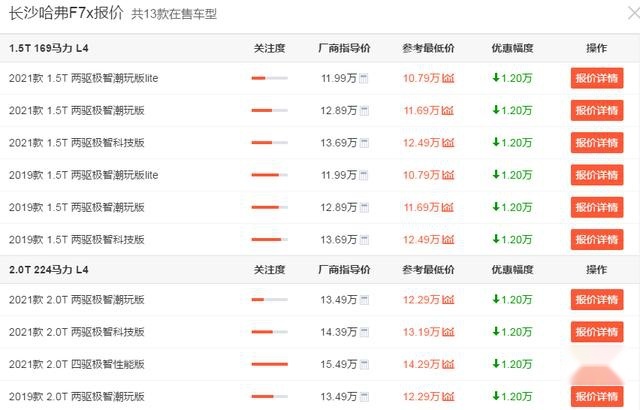Select model link 2021款 2.0T 两驱极智潮玩版
Viewport: 640px width, 410px height.
pos(77,300)
